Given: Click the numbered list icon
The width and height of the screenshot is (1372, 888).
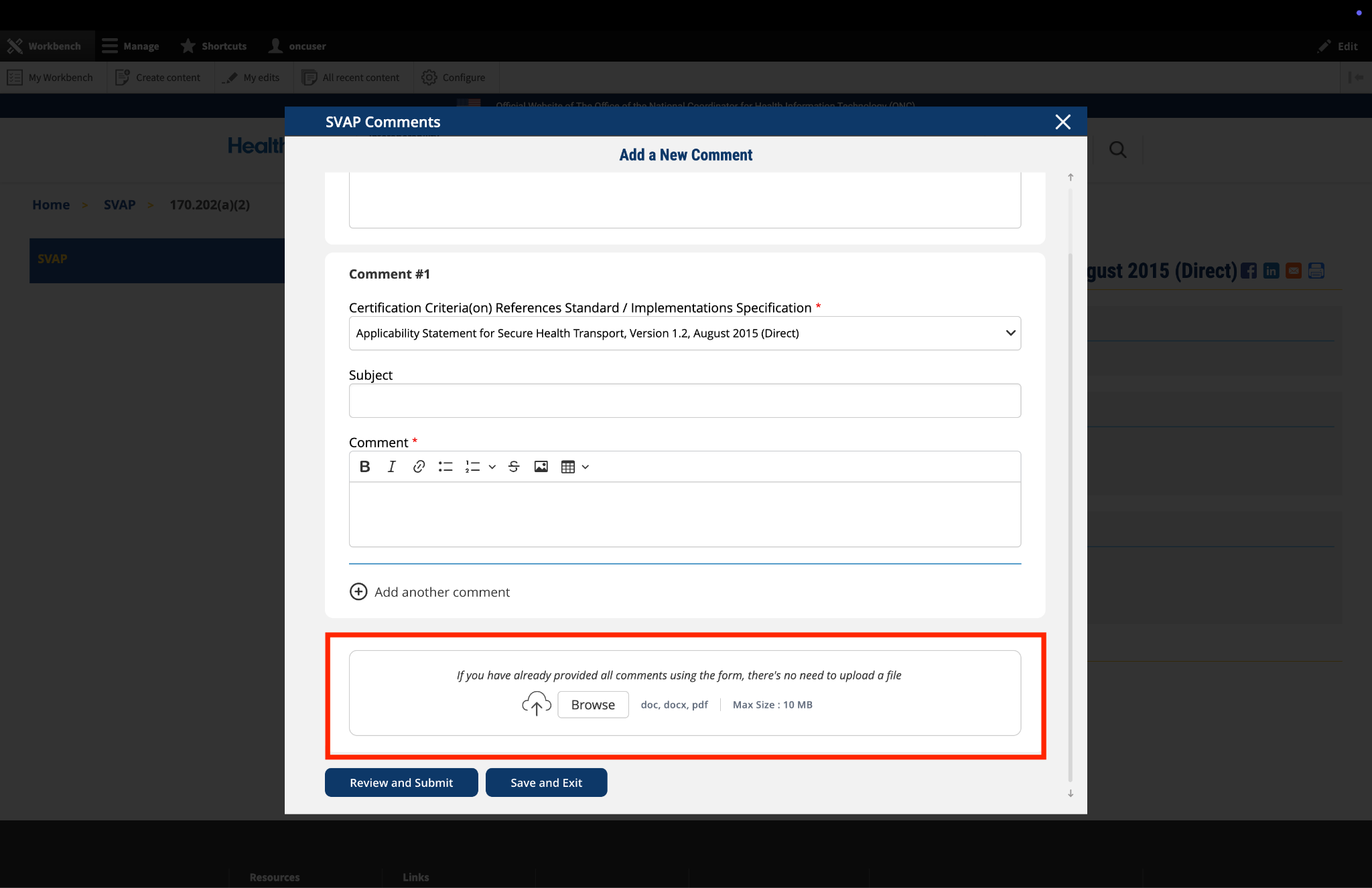Looking at the screenshot, I should click(472, 467).
